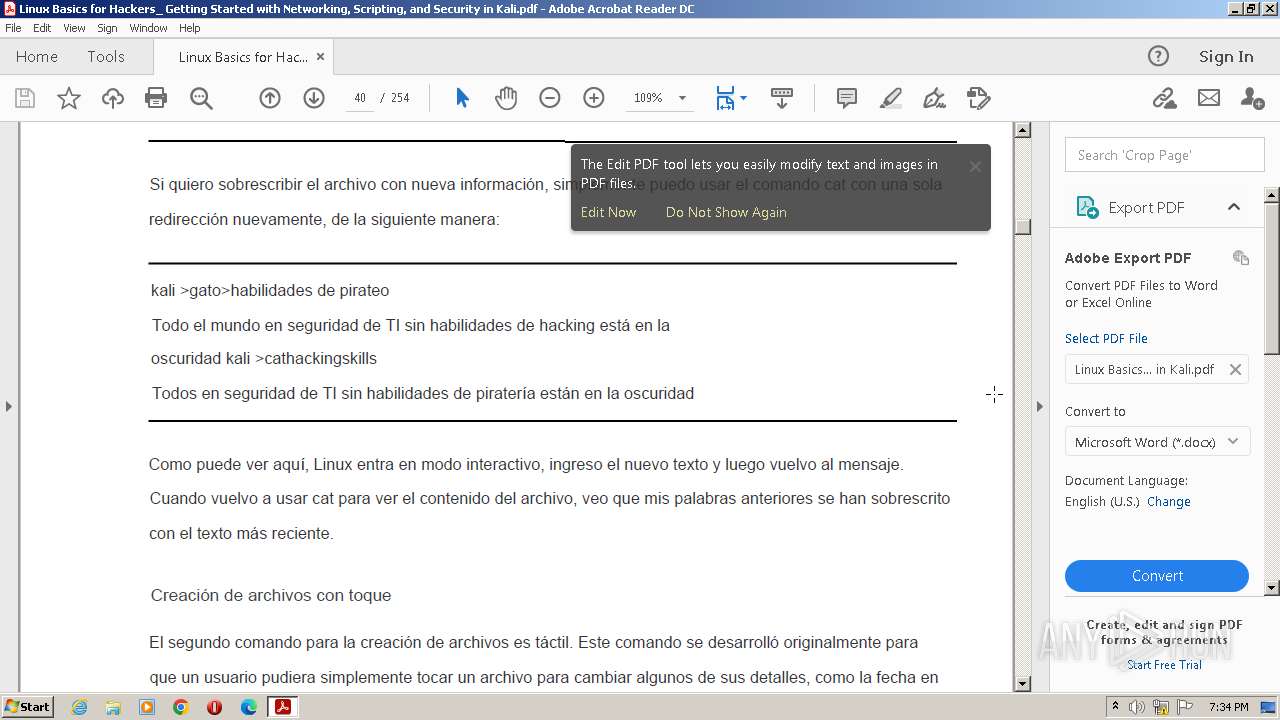
Task: Show hidden system tray icons
Action: (x=1115, y=707)
